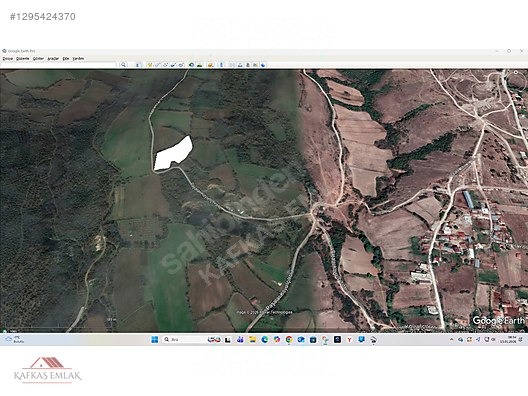Select the Ruler measurement tool
The image size is (528, 396).
221,65
